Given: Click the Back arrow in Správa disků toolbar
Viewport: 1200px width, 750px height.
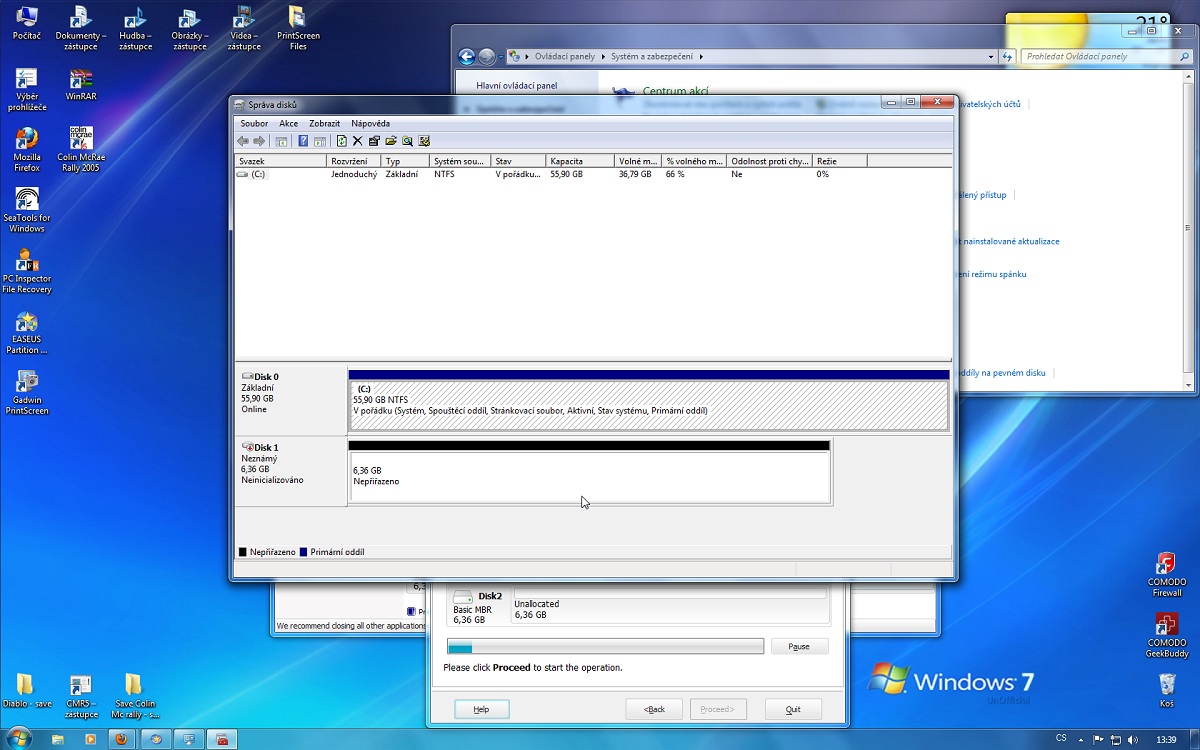Looking at the screenshot, I should tap(243, 141).
